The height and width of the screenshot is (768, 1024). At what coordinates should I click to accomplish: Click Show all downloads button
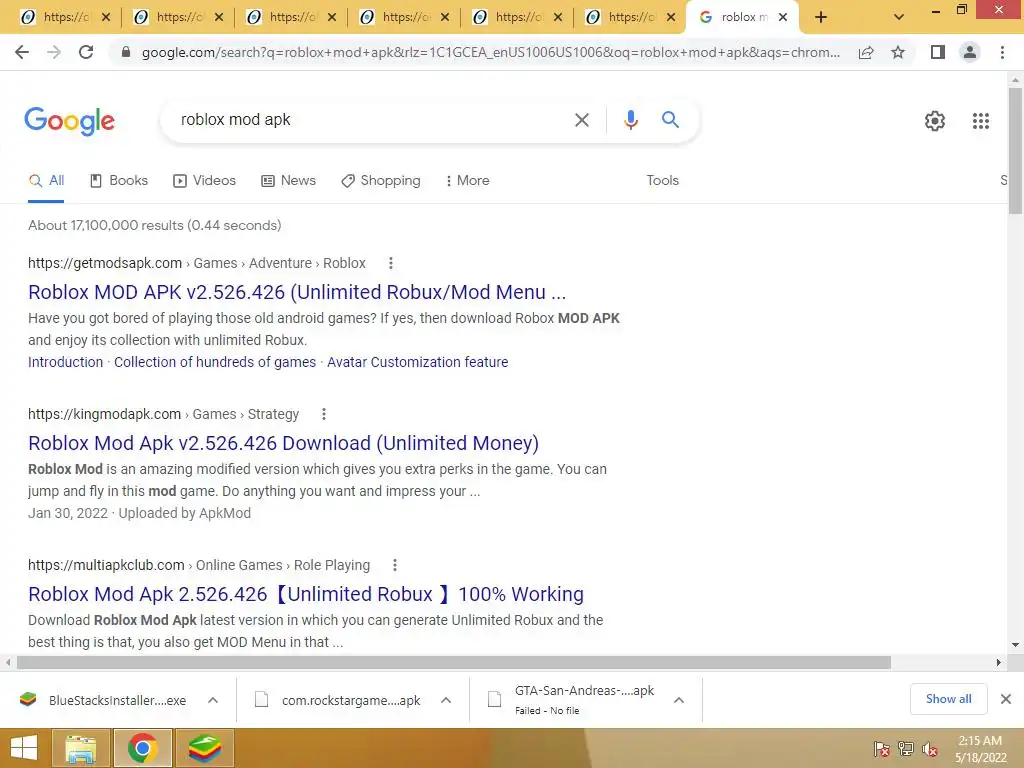tap(948, 699)
